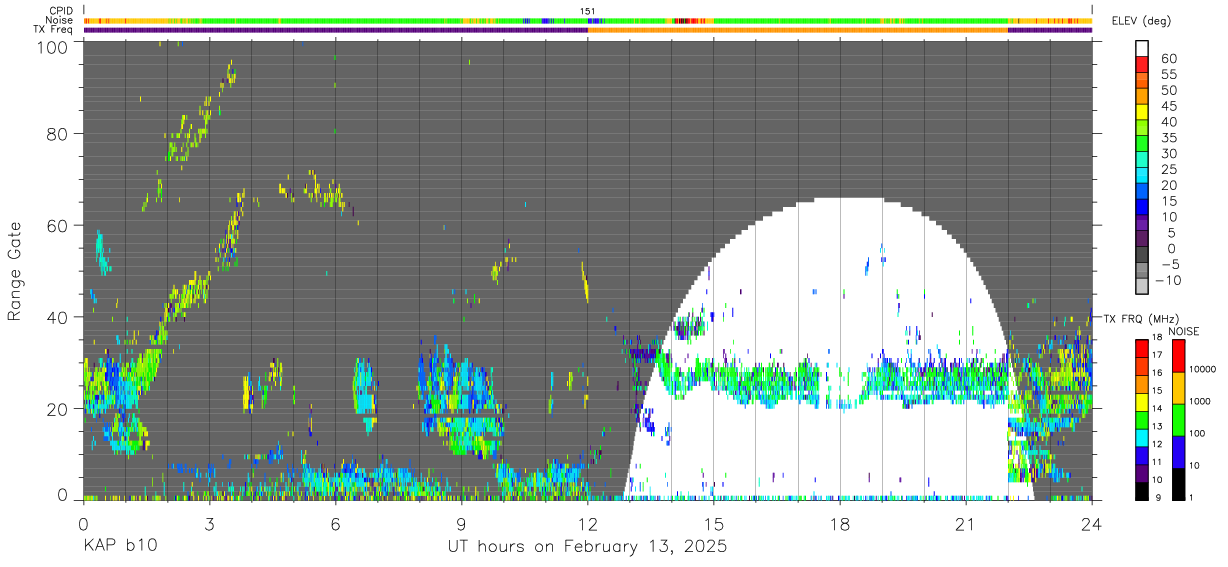Click the yellow 40–45 degree elevation swatch
1228x567 pixels.
(x=1142, y=114)
